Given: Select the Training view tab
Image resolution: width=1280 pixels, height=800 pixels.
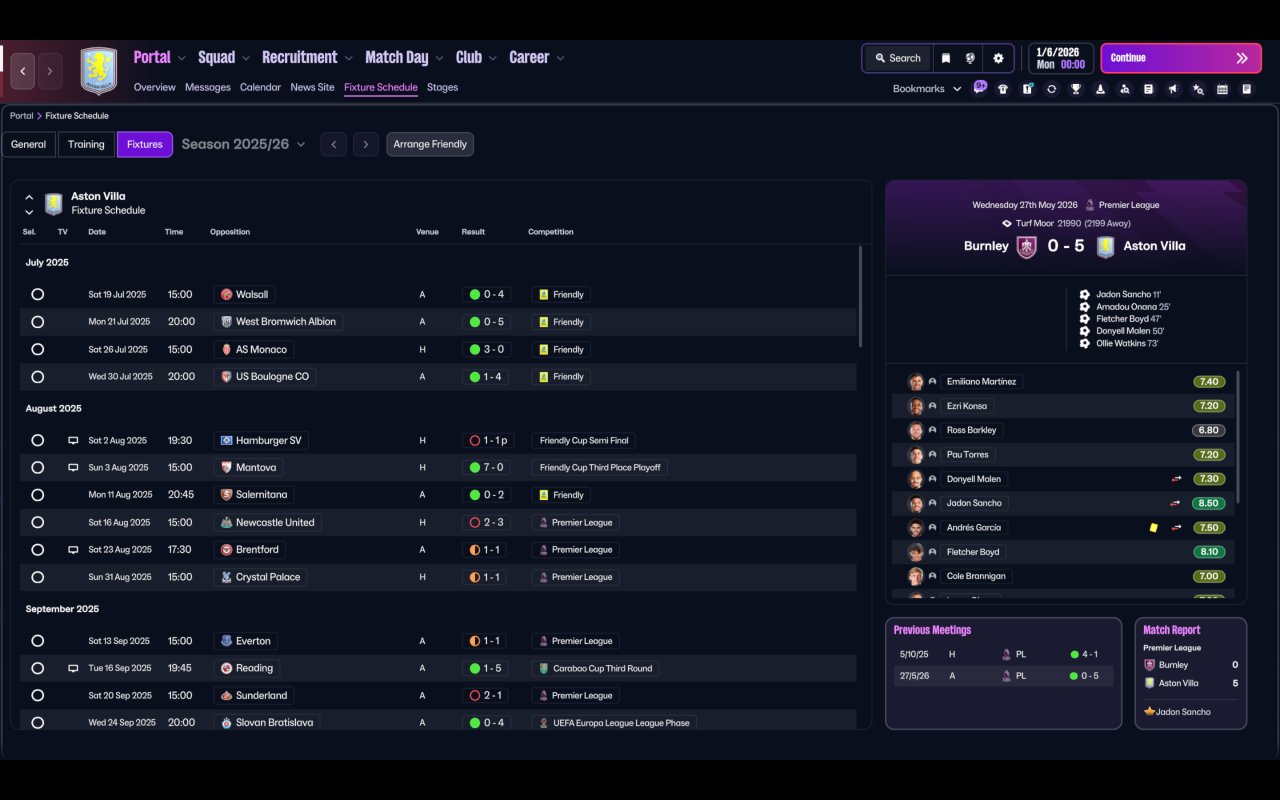Looking at the screenshot, I should click(86, 145).
